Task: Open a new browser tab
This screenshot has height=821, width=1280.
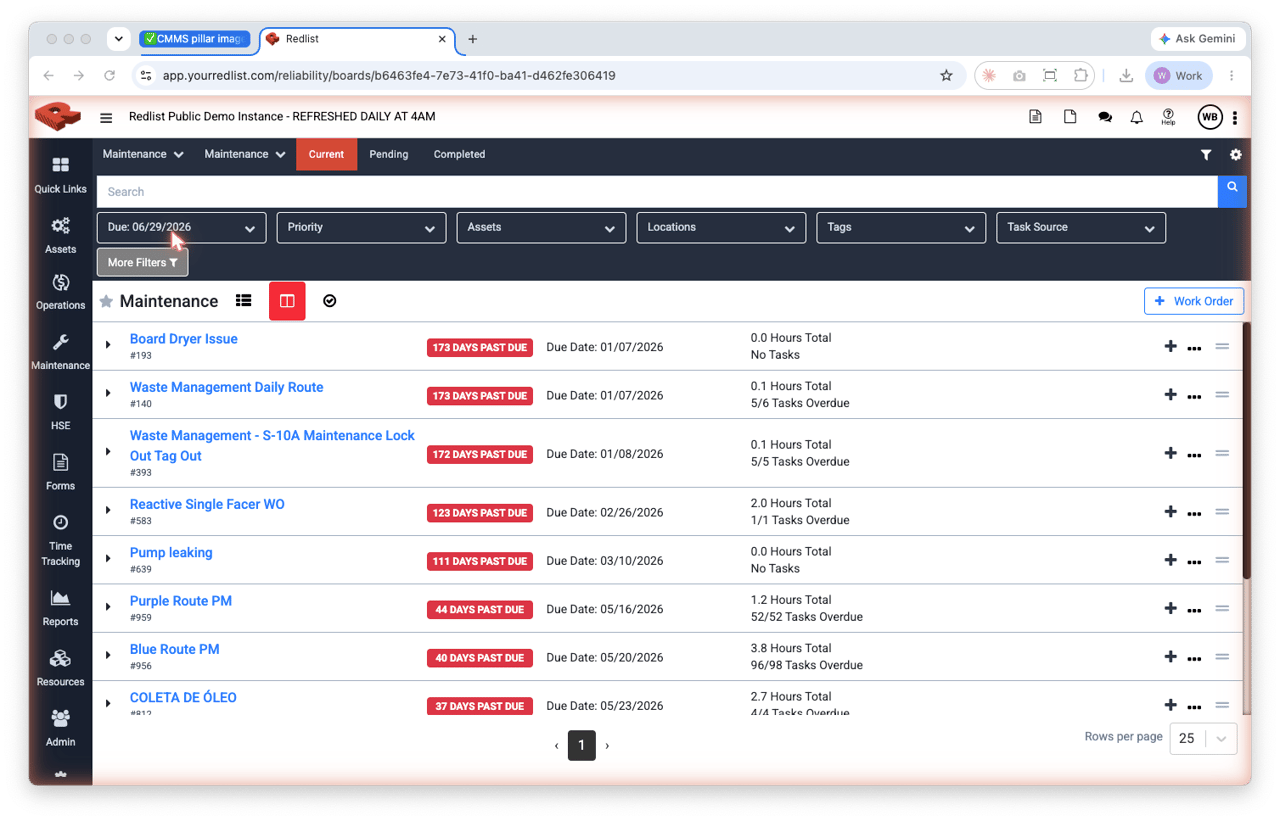Action: [473, 39]
